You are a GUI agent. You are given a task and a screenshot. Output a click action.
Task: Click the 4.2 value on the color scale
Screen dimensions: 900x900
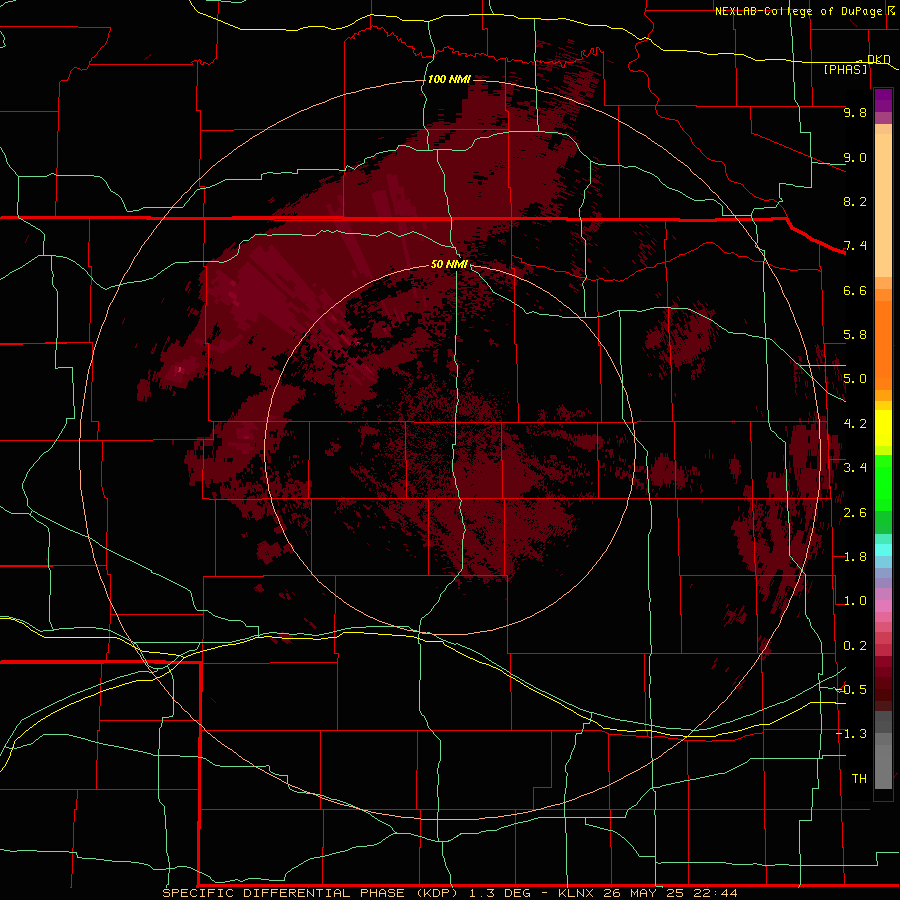[x=855, y=424]
